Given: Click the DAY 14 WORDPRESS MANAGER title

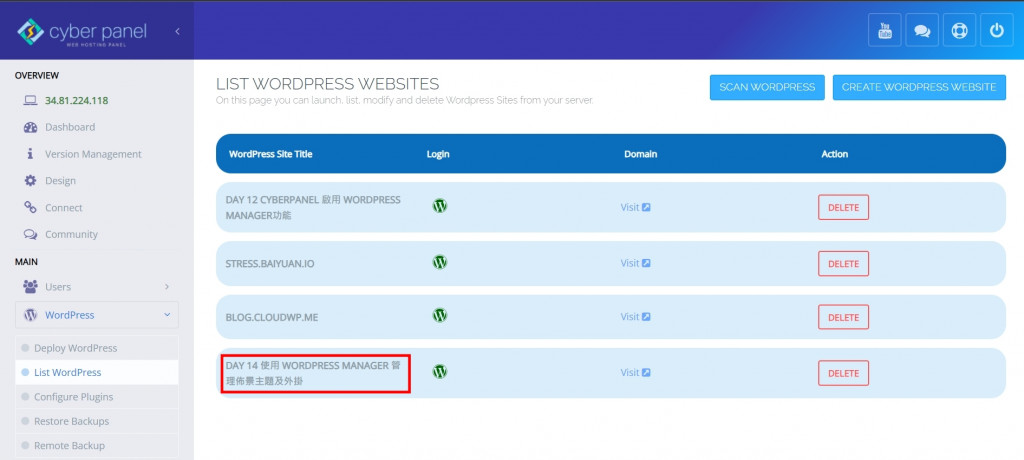Looking at the screenshot, I should point(313,373).
